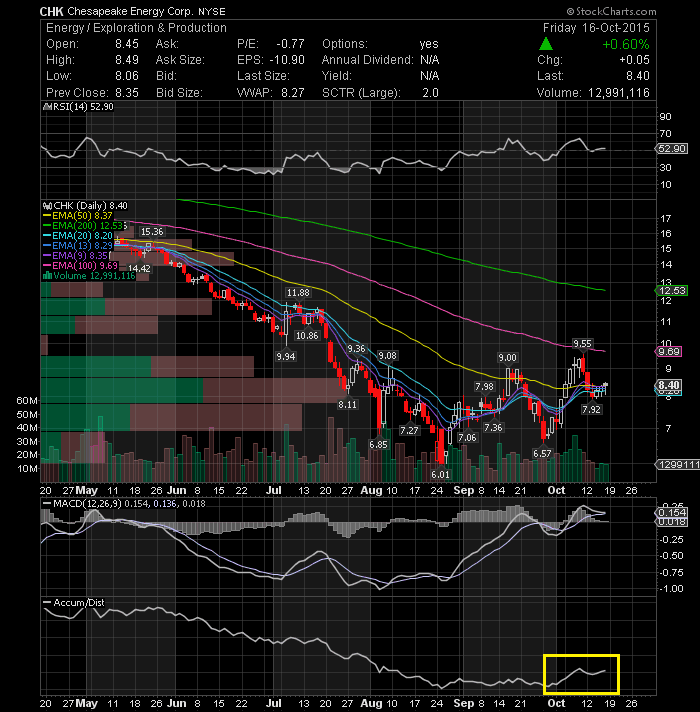The height and width of the screenshot is (712, 700).
Task: Select the Energy / Exploration & Production sector line
Action: pyautogui.click(x=136, y=28)
